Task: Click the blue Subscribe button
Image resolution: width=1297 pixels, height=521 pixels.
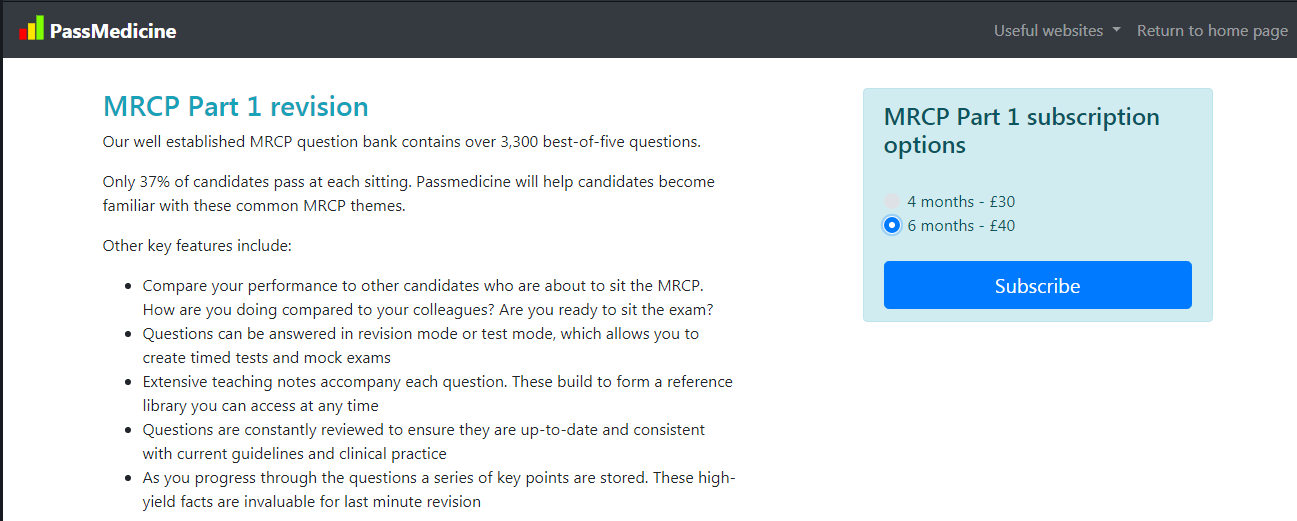Action: (1038, 285)
